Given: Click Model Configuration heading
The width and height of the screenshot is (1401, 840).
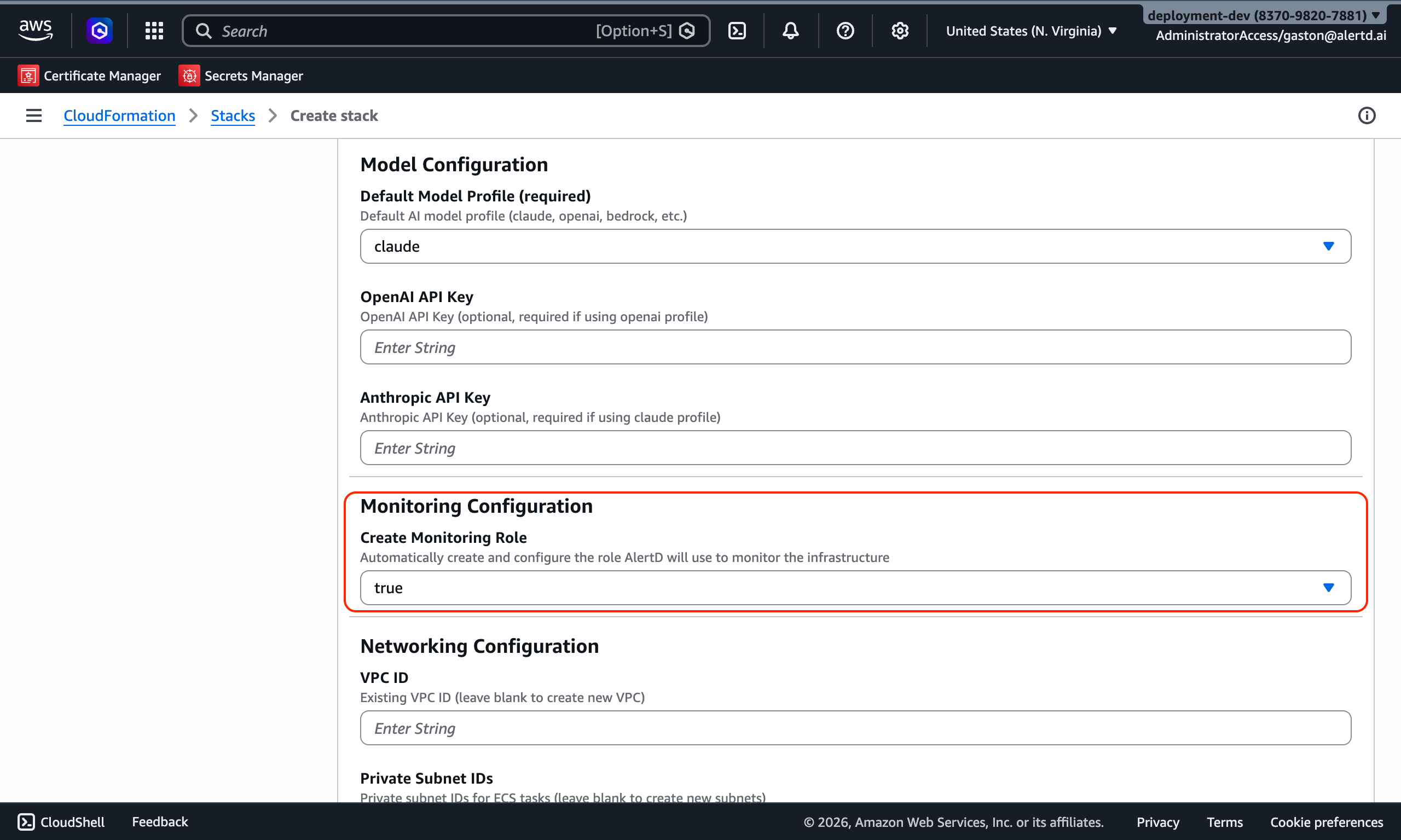Looking at the screenshot, I should (454, 164).
